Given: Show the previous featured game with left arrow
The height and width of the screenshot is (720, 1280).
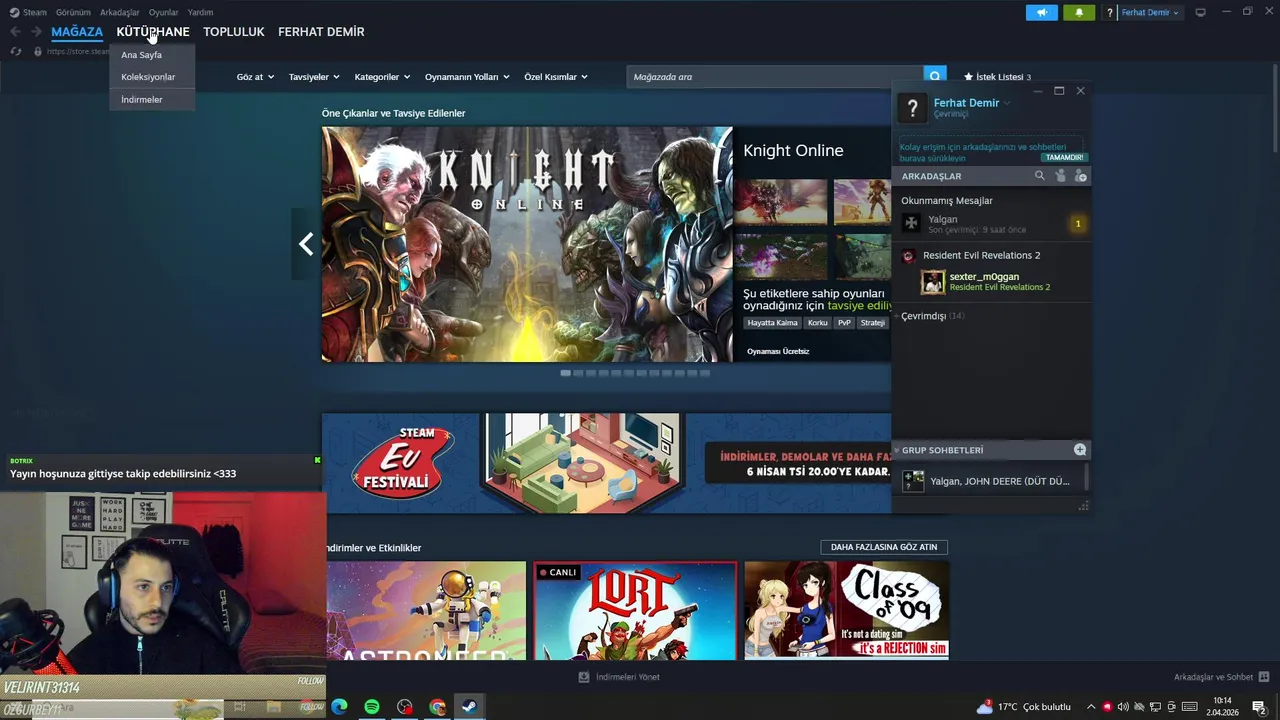Looking at the screenshot, I should tap(306, 244).
